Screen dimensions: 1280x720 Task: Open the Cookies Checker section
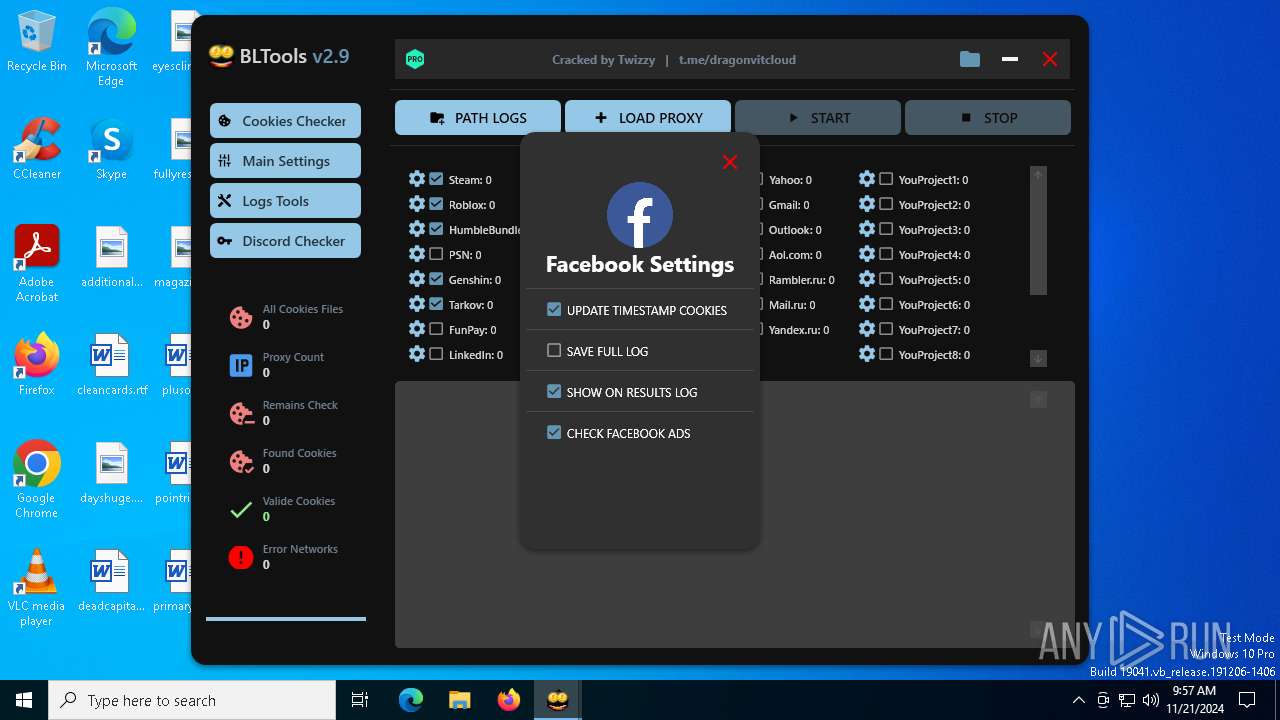click(x=285, y=121)
